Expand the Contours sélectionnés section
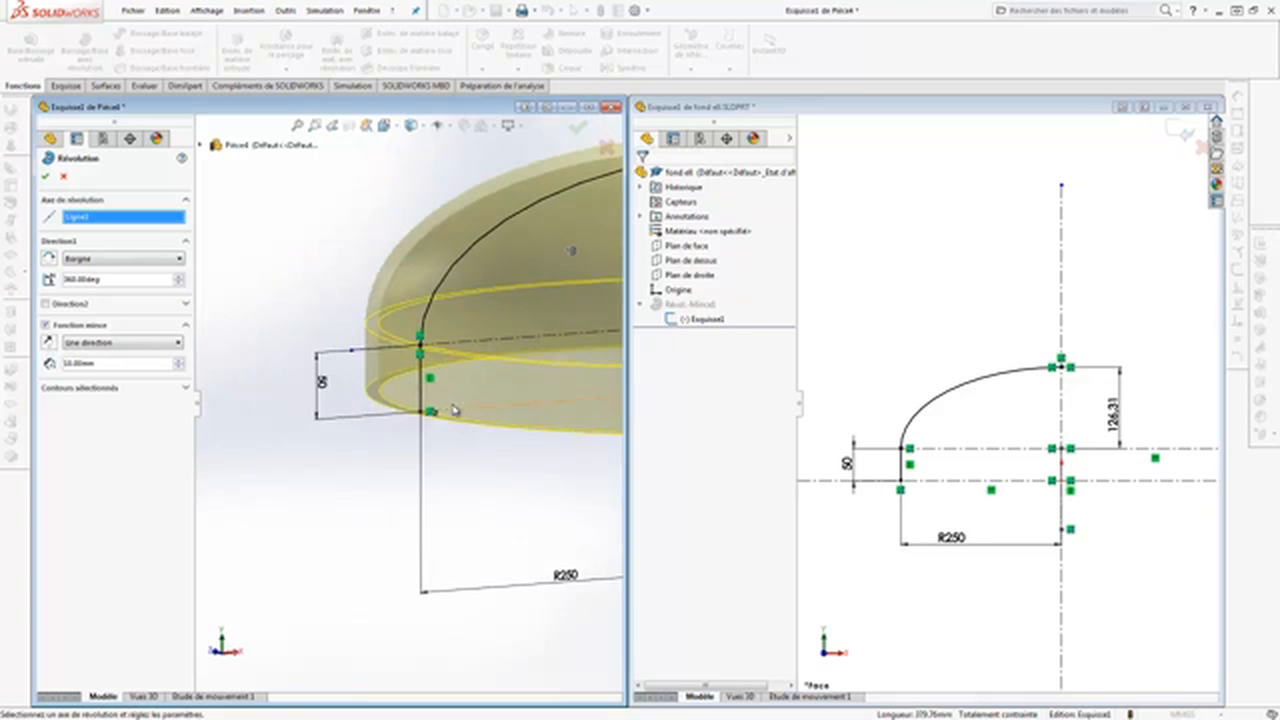The width and height of the screenshot is (1280, 720). click(x=186, y=388)
